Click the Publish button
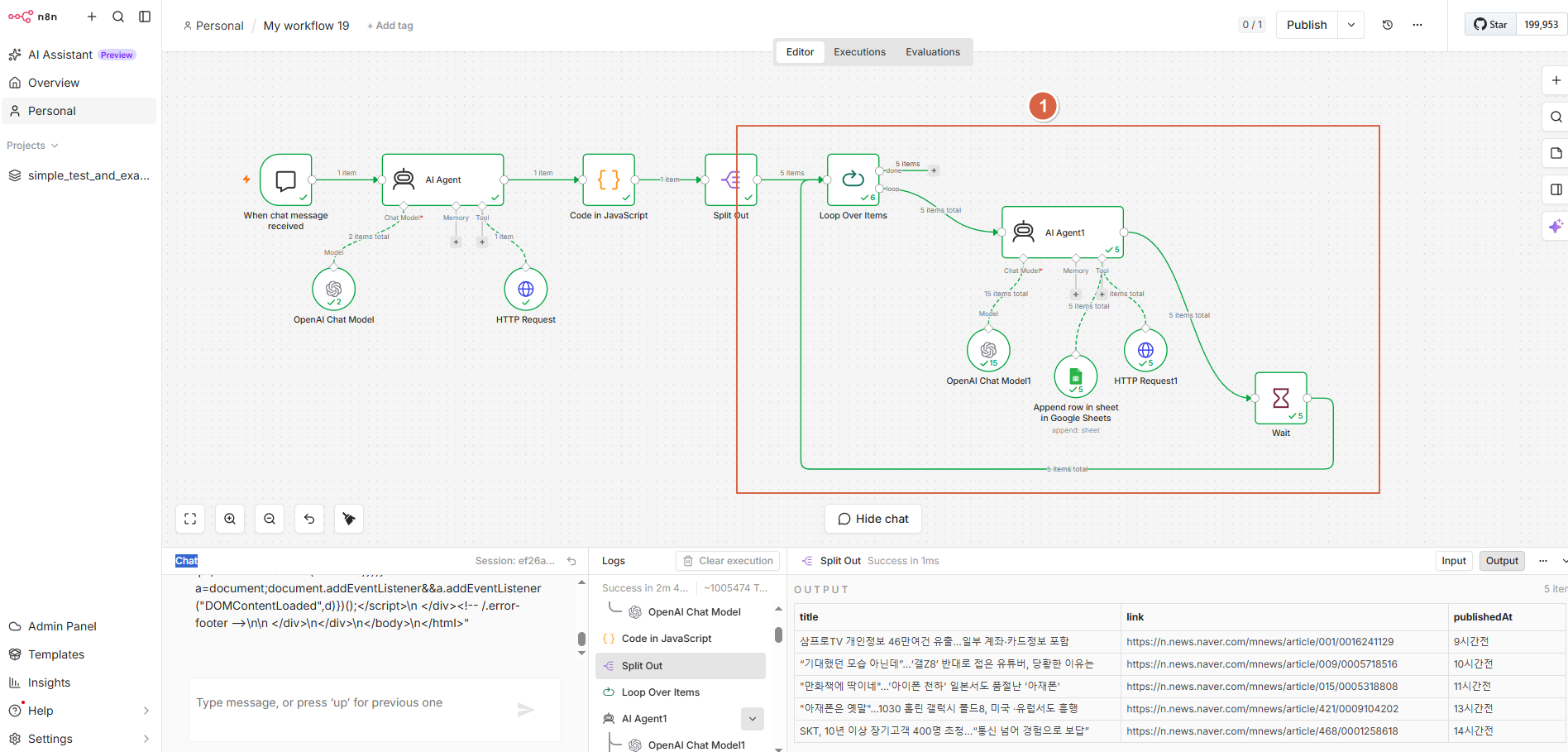The width and height of the screenshot is (1568, 752). pyautogui.click(x=1307, y=25)
